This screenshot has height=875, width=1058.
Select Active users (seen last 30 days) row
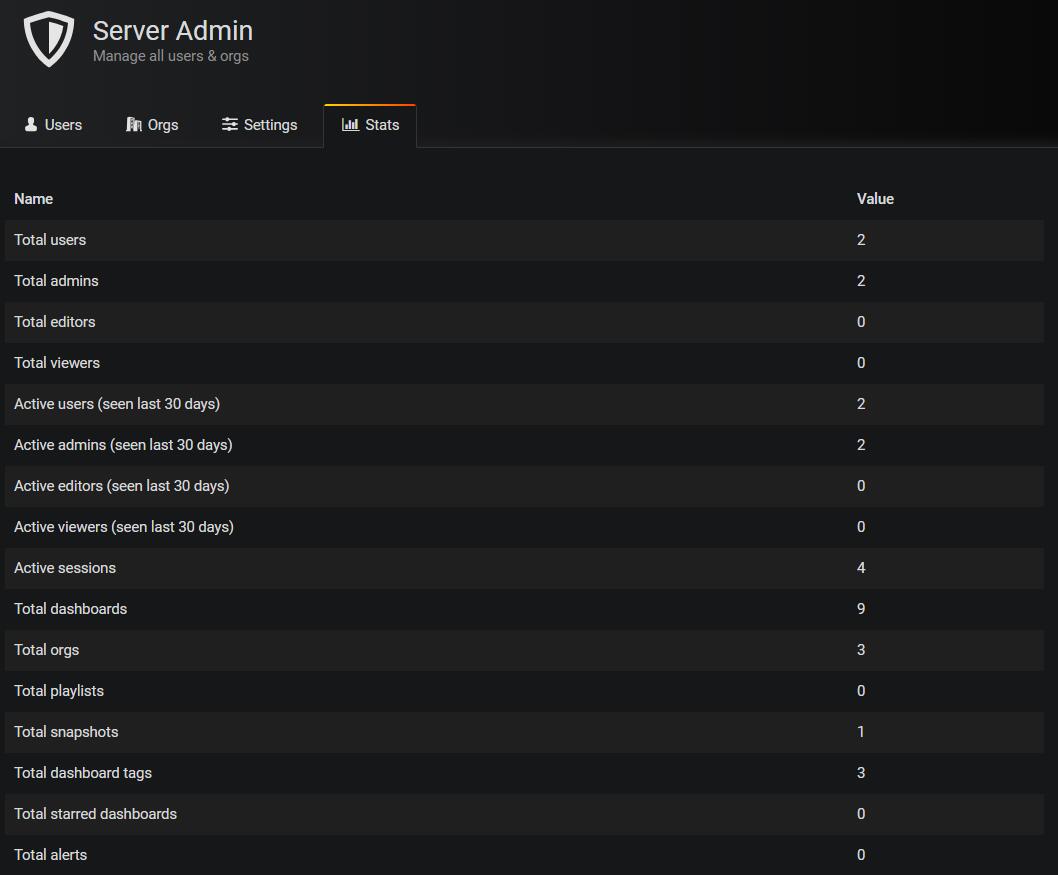(x=117, y=404)
